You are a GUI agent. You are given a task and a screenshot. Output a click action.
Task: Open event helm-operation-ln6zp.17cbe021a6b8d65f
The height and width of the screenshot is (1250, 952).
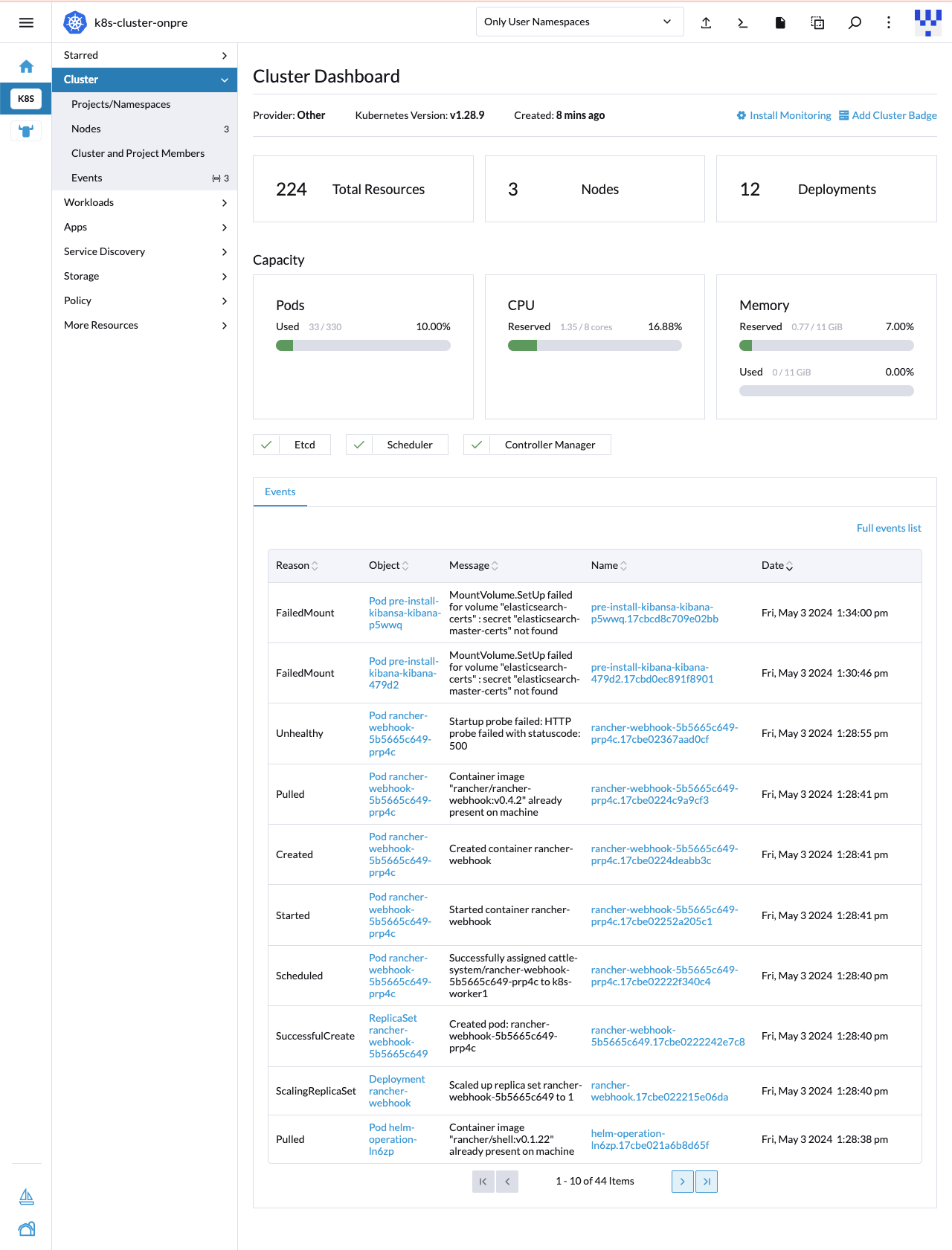(650, 1139)
